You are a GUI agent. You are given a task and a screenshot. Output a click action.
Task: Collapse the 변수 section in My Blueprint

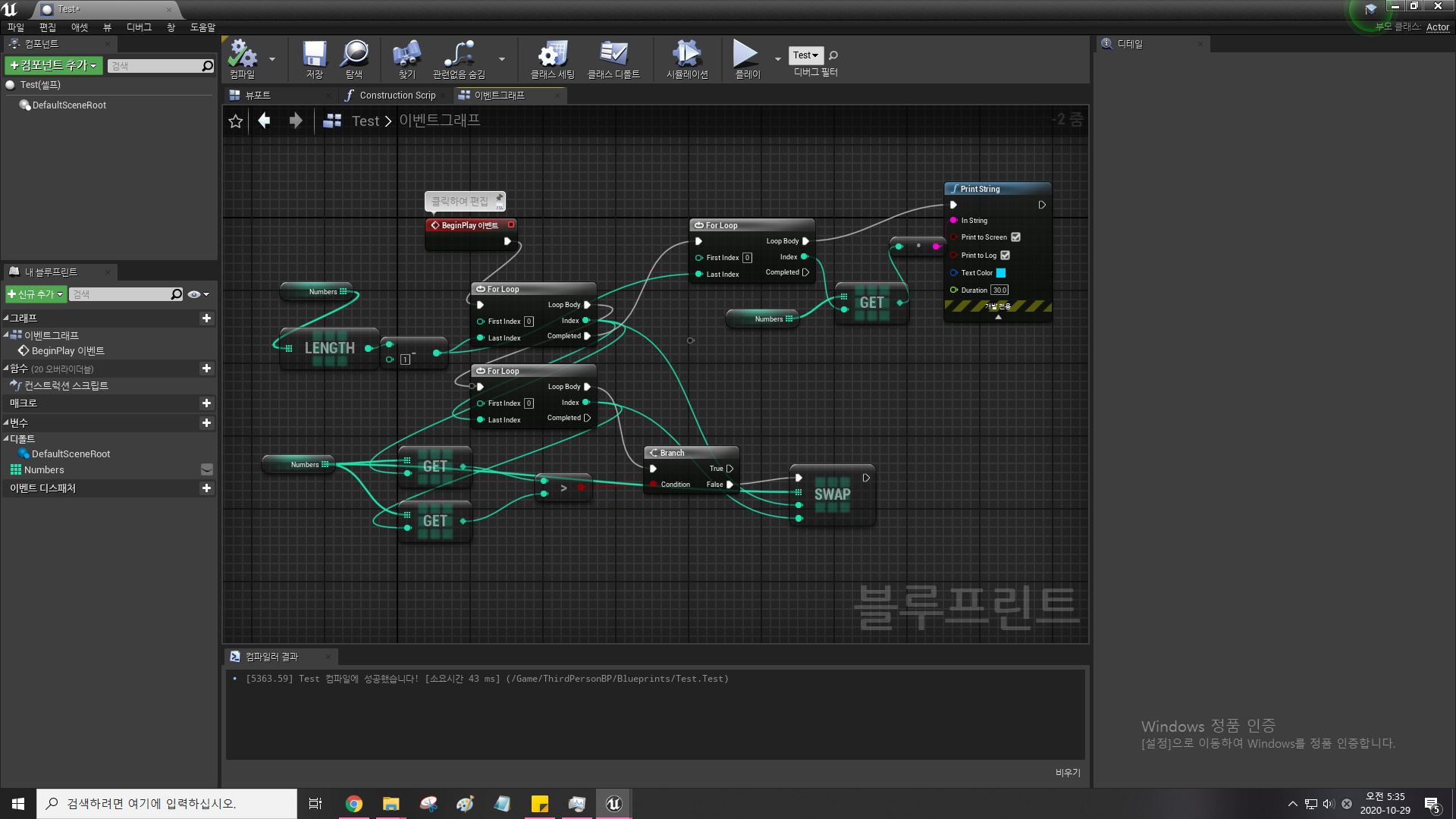coord(8,422)
